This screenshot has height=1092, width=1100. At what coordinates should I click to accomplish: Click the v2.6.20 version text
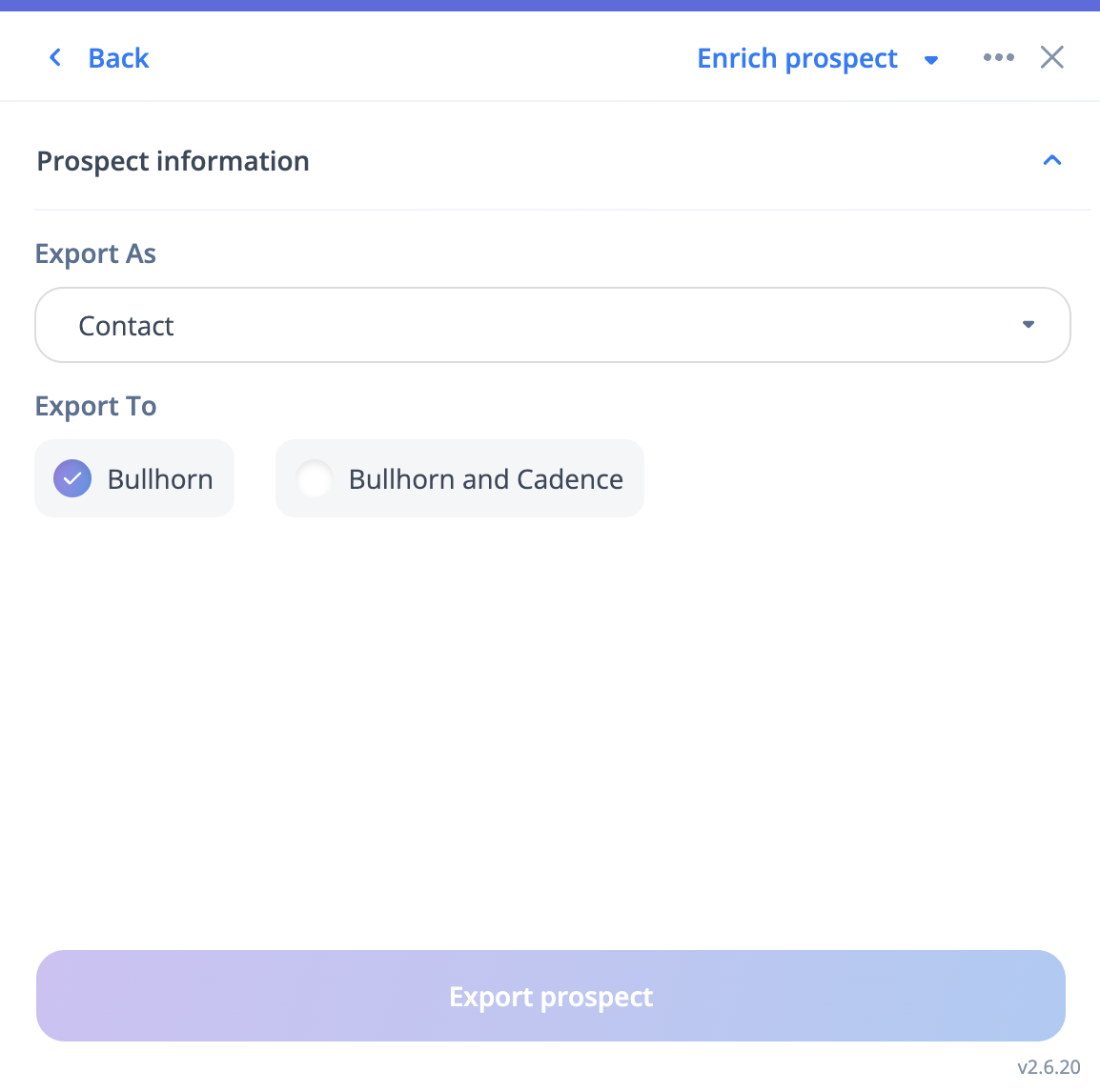(x=1049, y=1066)
